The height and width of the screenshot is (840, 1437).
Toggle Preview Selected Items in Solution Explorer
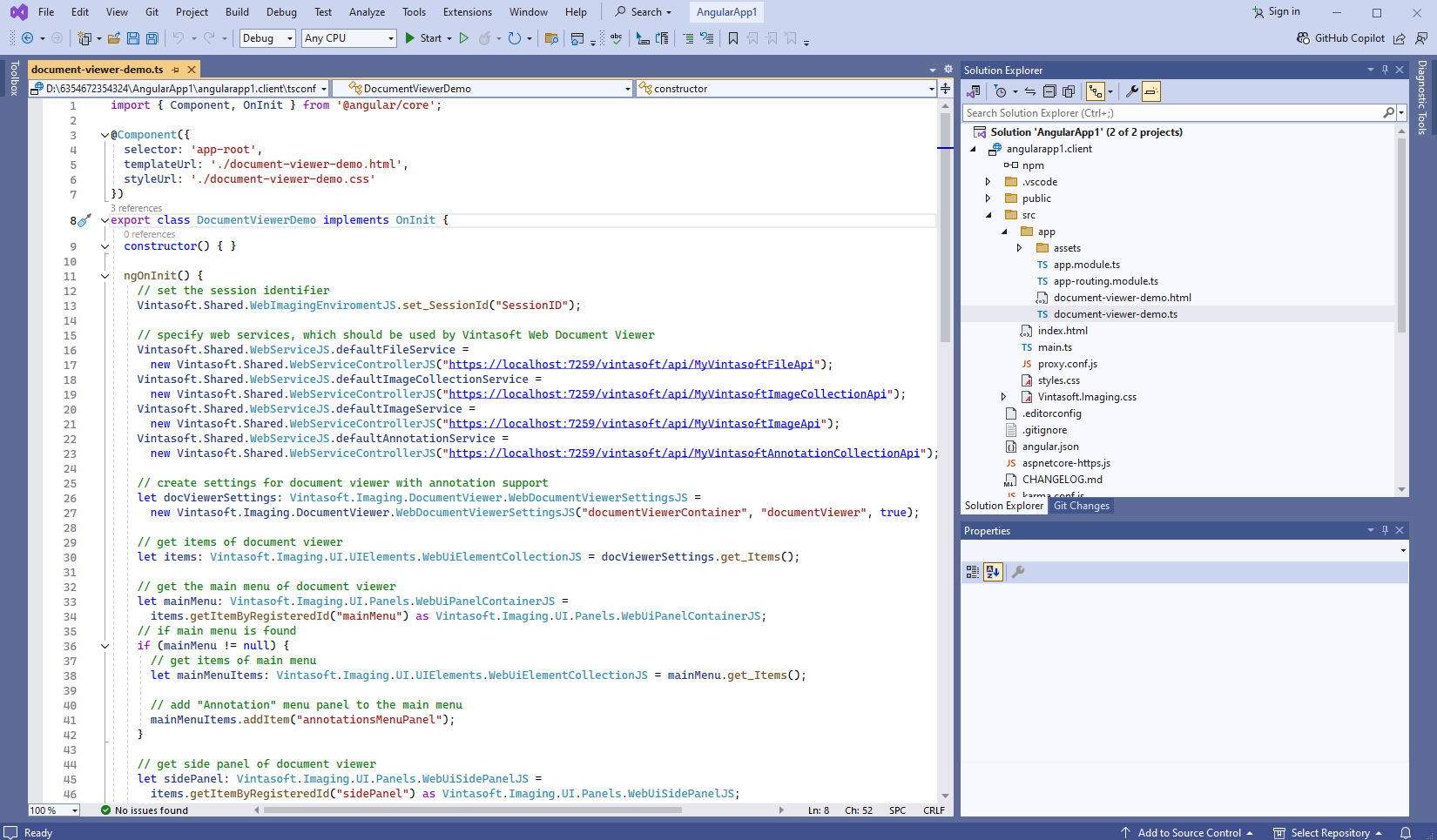click(1151, 91)
